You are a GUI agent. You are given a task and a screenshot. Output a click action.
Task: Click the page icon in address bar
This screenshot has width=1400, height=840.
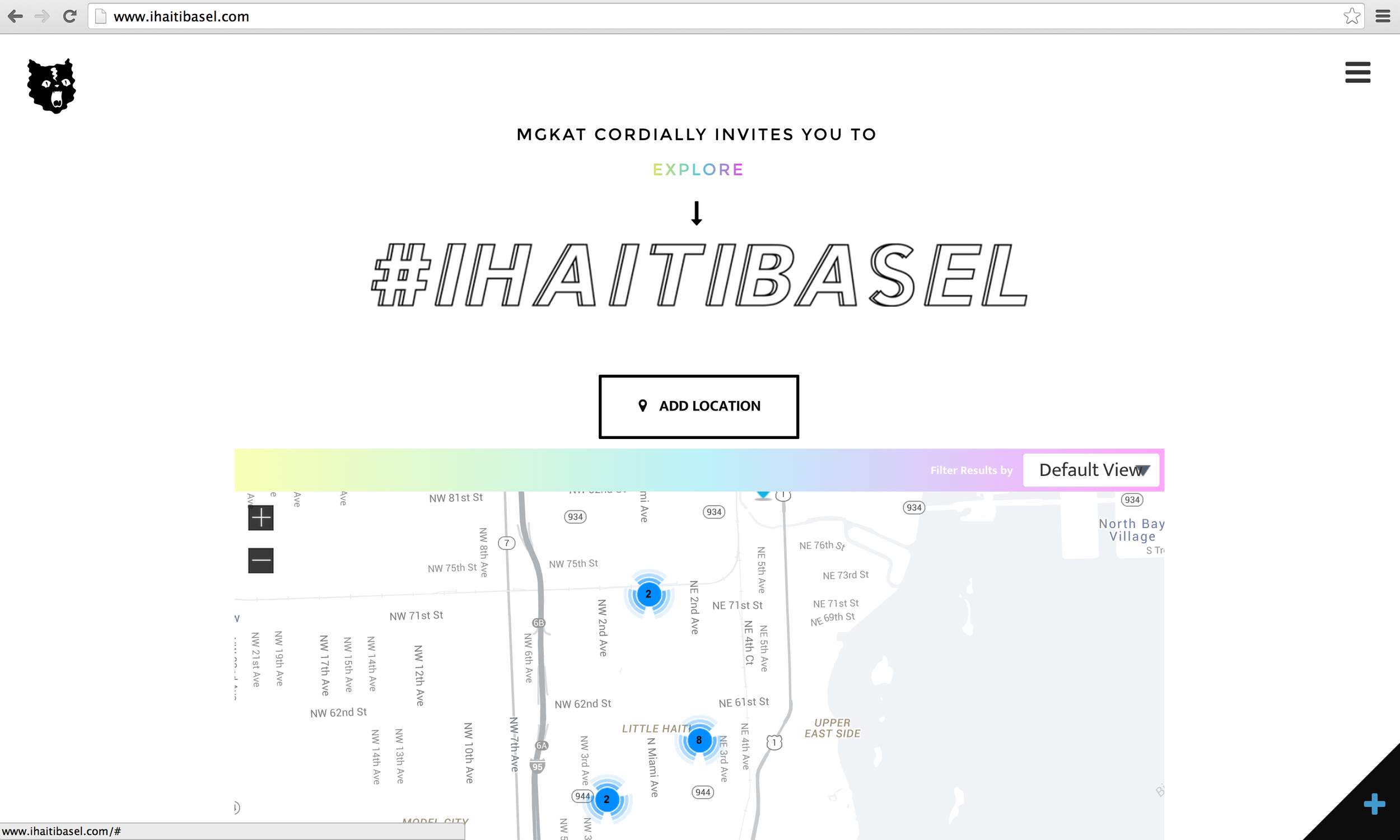[x=101, y=16]
